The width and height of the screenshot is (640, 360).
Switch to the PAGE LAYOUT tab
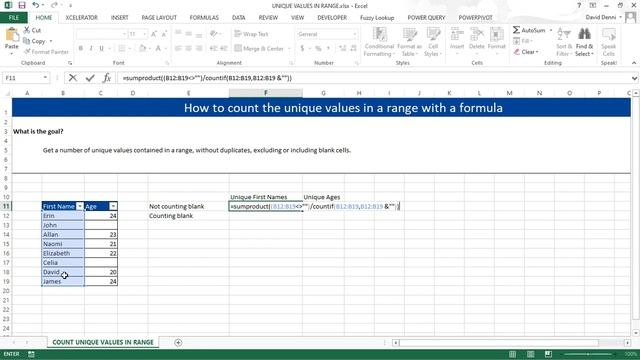(159, 18)
